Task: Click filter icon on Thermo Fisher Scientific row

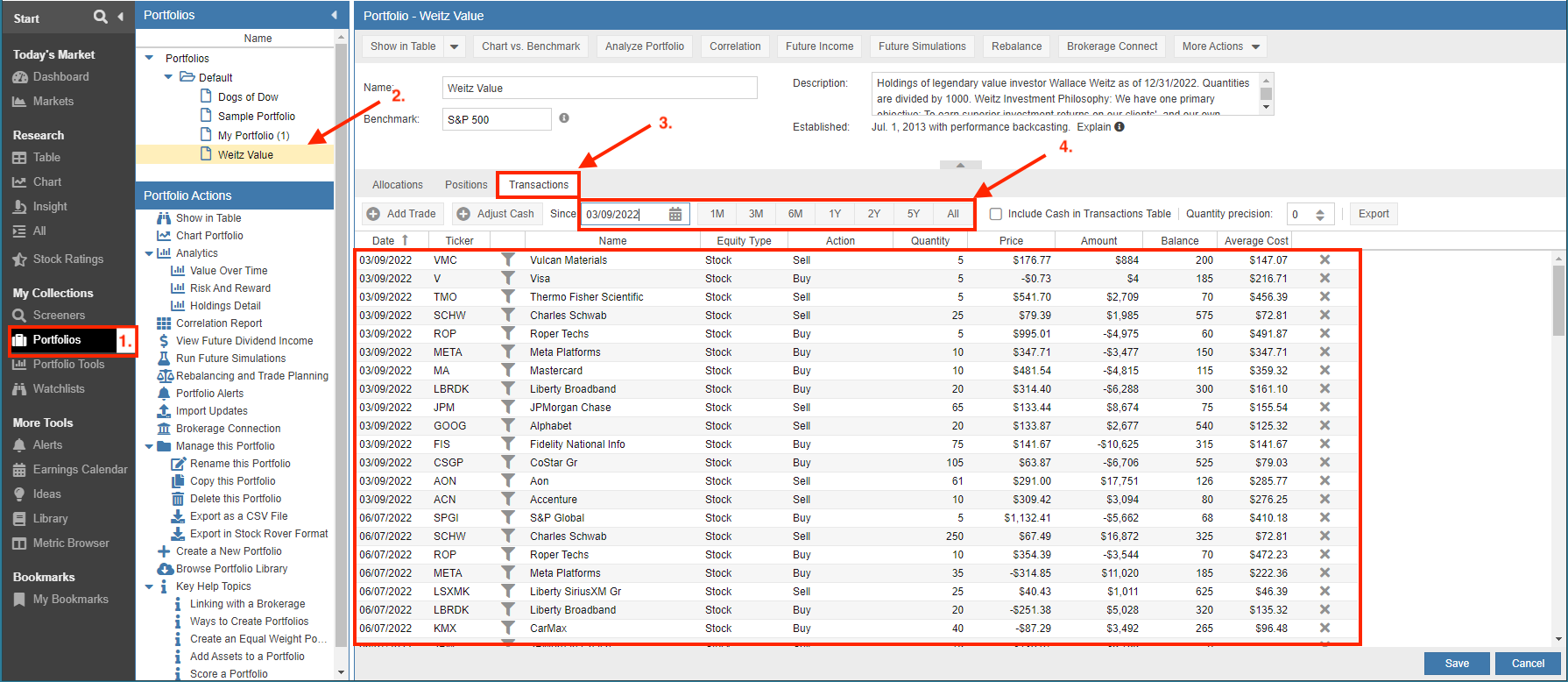Action: [508, 296]
